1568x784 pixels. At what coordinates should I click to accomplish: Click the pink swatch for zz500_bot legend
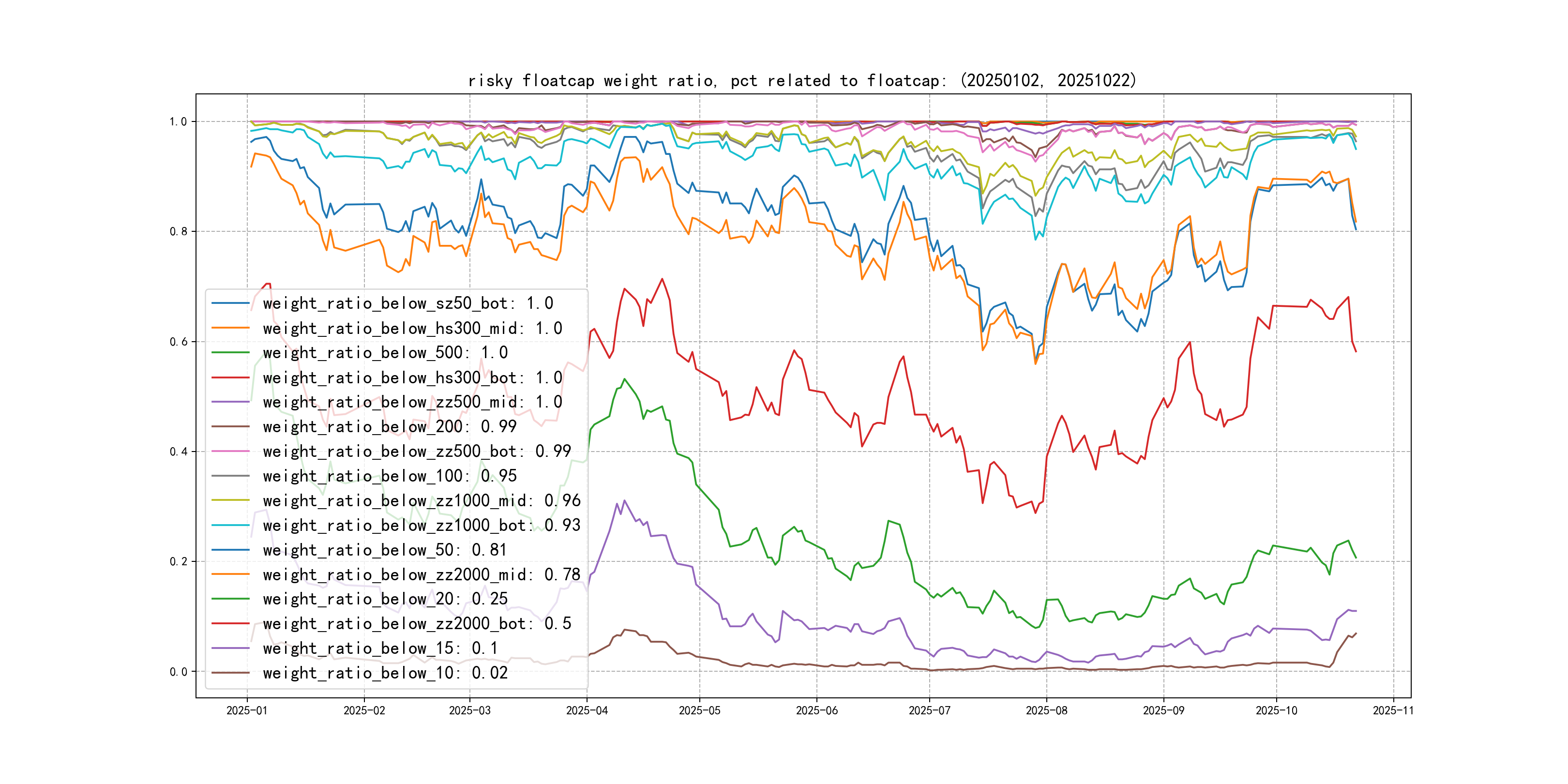pyautogui.click(x=230, y=451)
